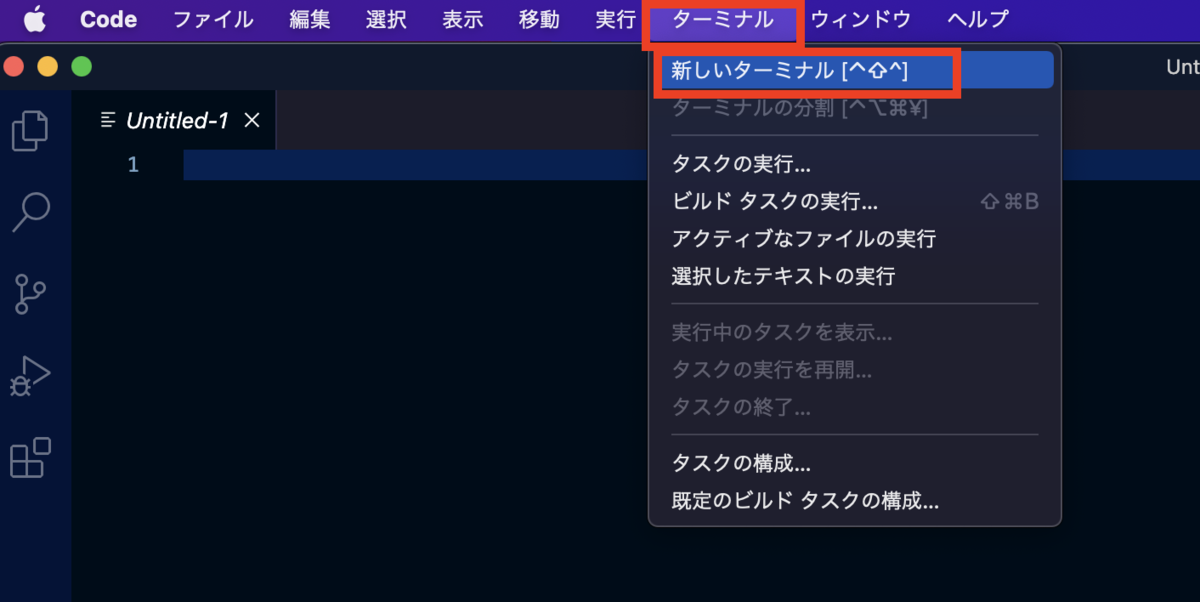The width and height of the screenshot is (1200, 602).
Task: Choose タスクの構成... entry
Action: tap(855, 464)
